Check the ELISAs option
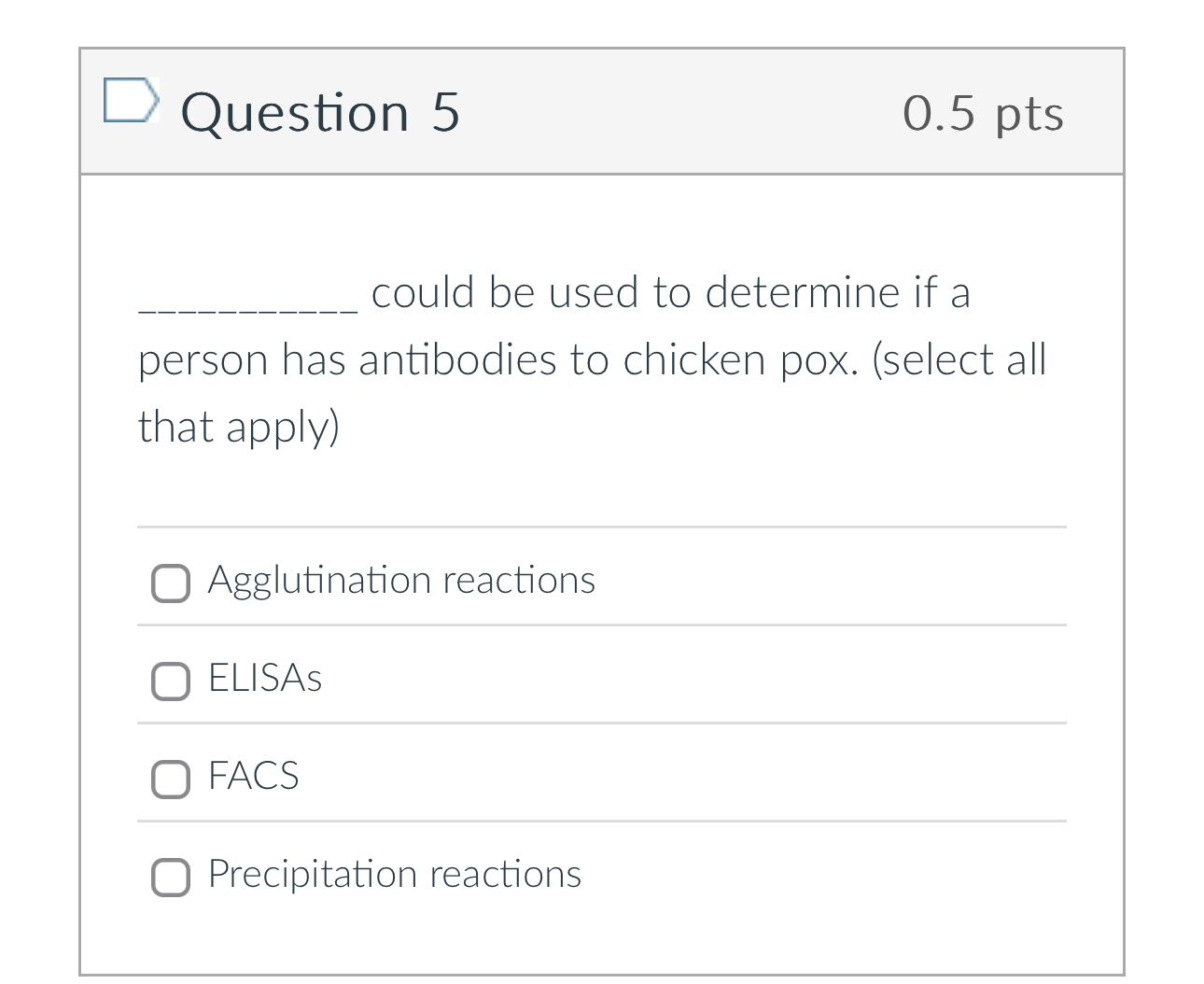This screenshot has height=984, width=1204. pyautogui.click(x=171, y=682)
